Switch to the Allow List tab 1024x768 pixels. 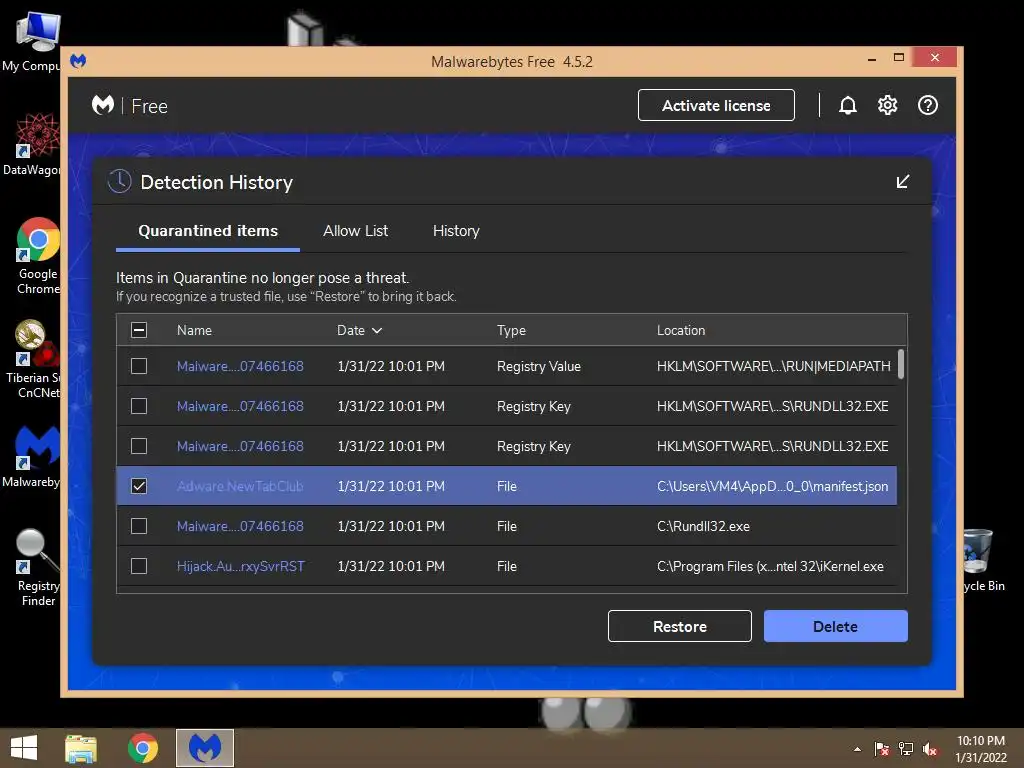pos(355,231)
